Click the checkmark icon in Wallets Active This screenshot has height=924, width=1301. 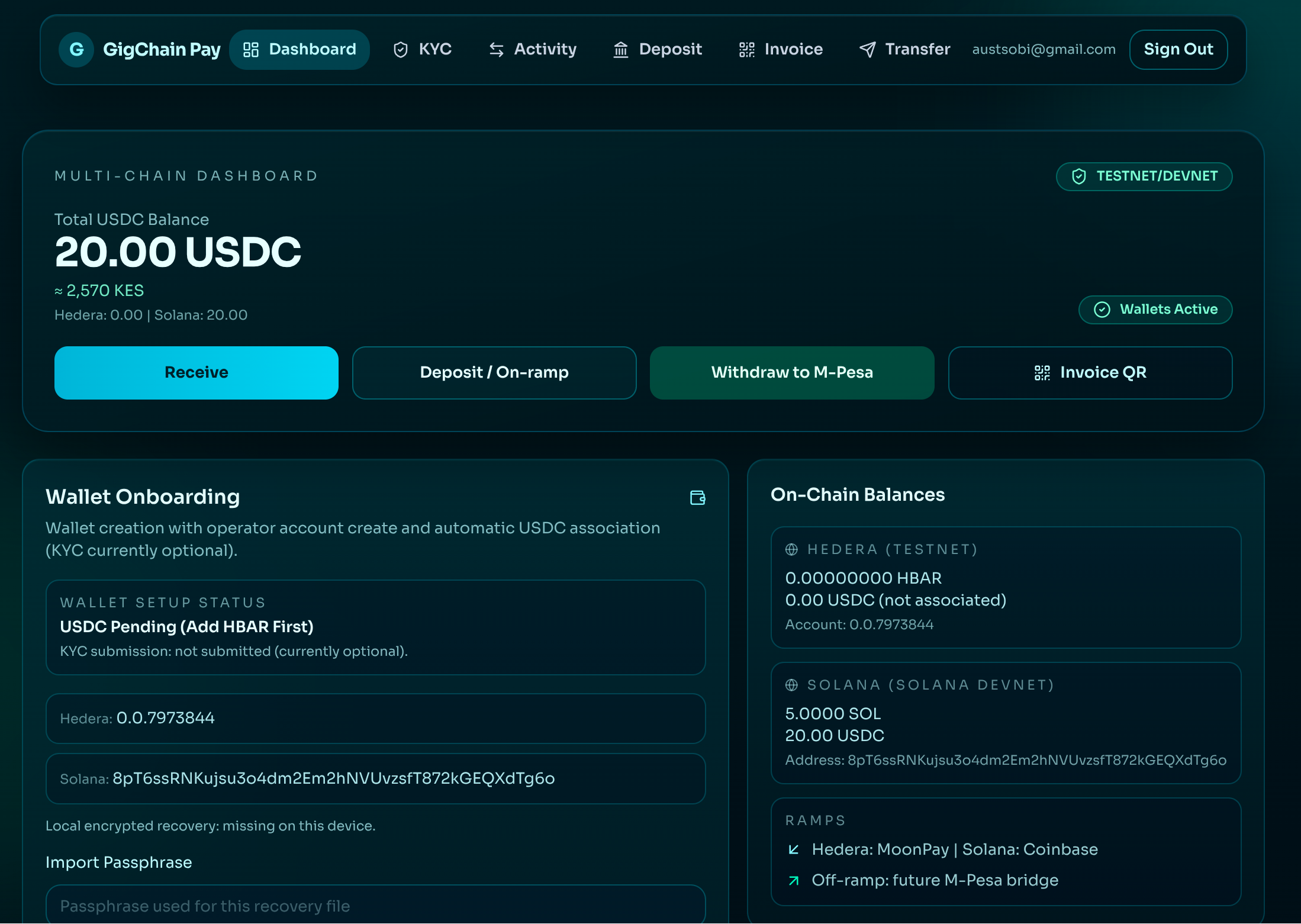pyautogui.click(x=1102, y=310)
